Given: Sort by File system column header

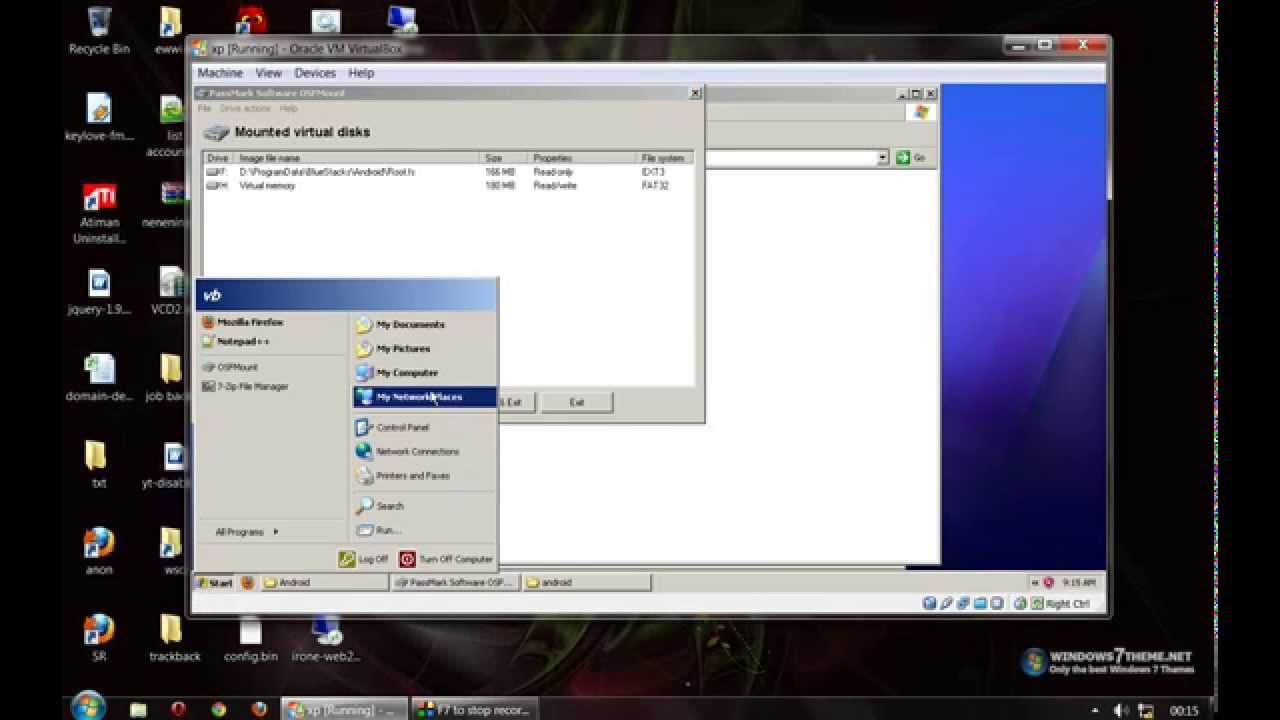Looking at the screenshot, I should [x=665, y=158].
